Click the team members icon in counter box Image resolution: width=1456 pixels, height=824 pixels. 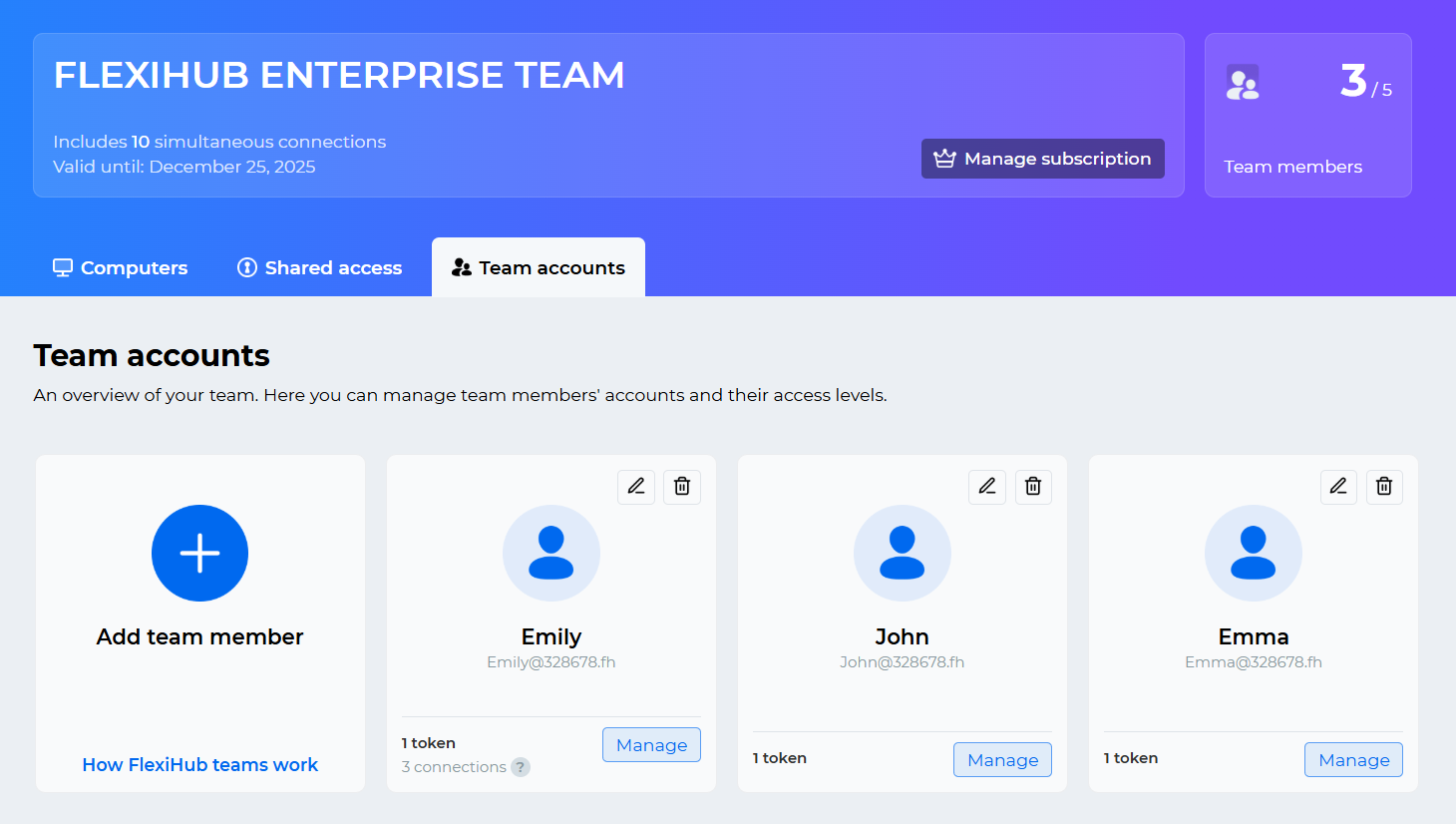[1243, 82]
